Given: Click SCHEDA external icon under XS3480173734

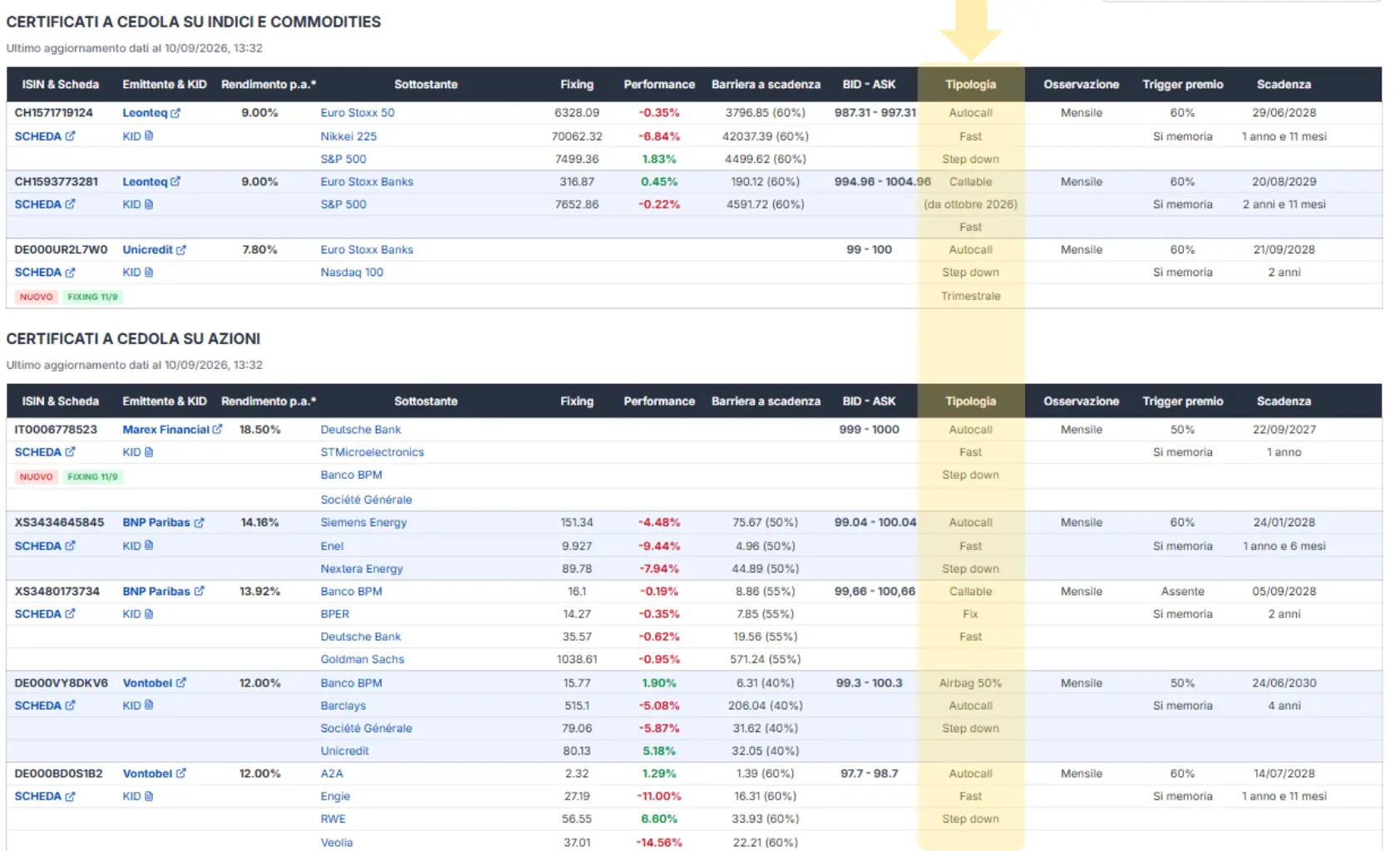Looking at the screenshot, I should coord(70,614).
